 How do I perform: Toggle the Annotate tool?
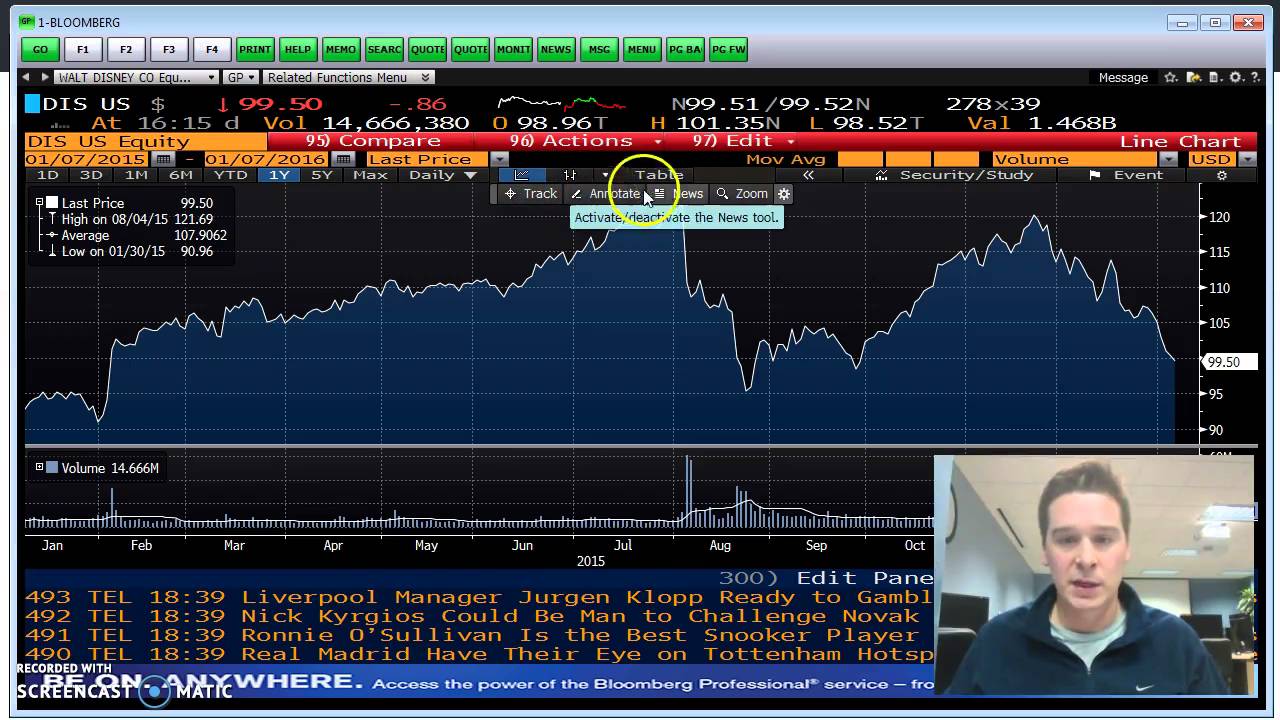tap(606, 194)
